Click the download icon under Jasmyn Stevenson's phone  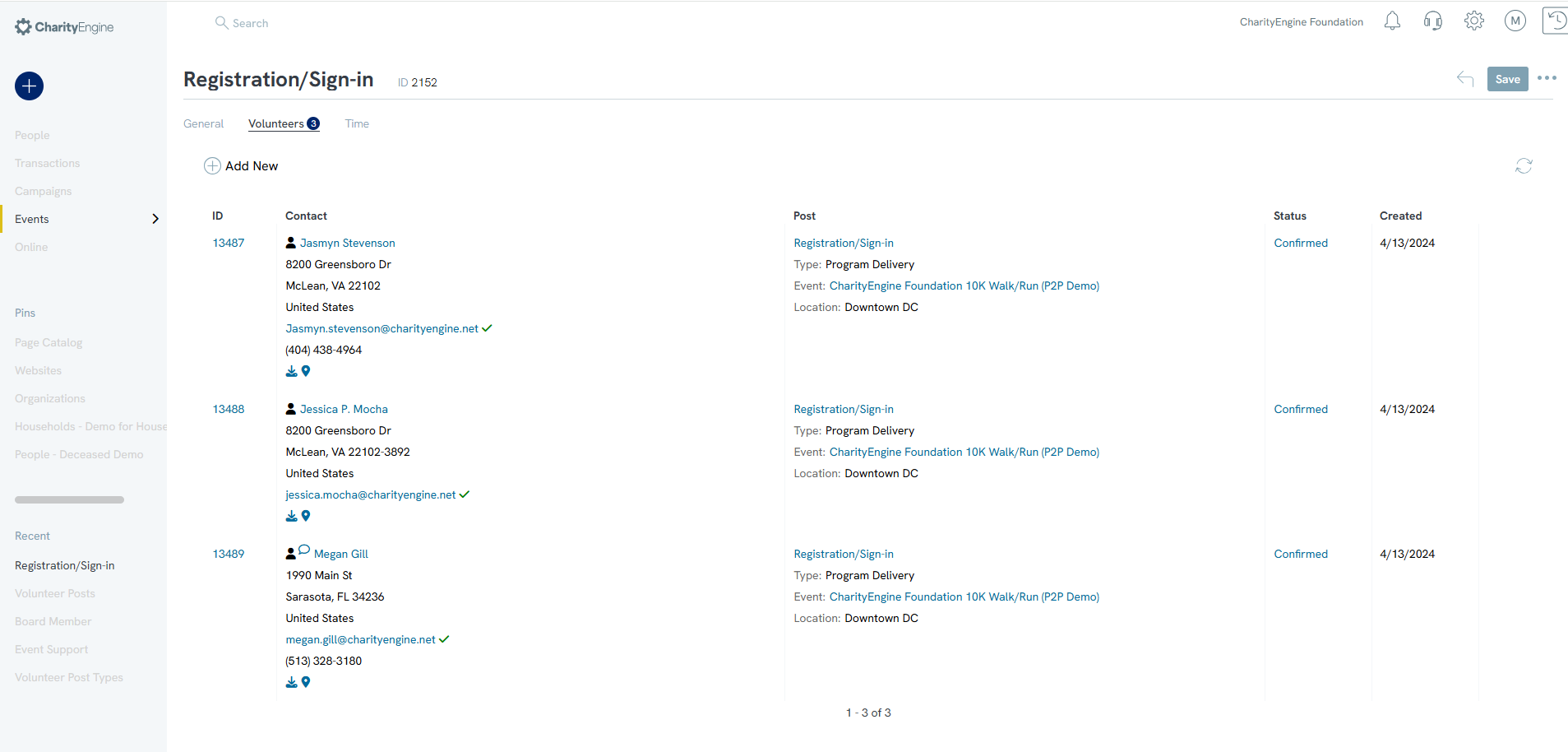pos(291,372)
